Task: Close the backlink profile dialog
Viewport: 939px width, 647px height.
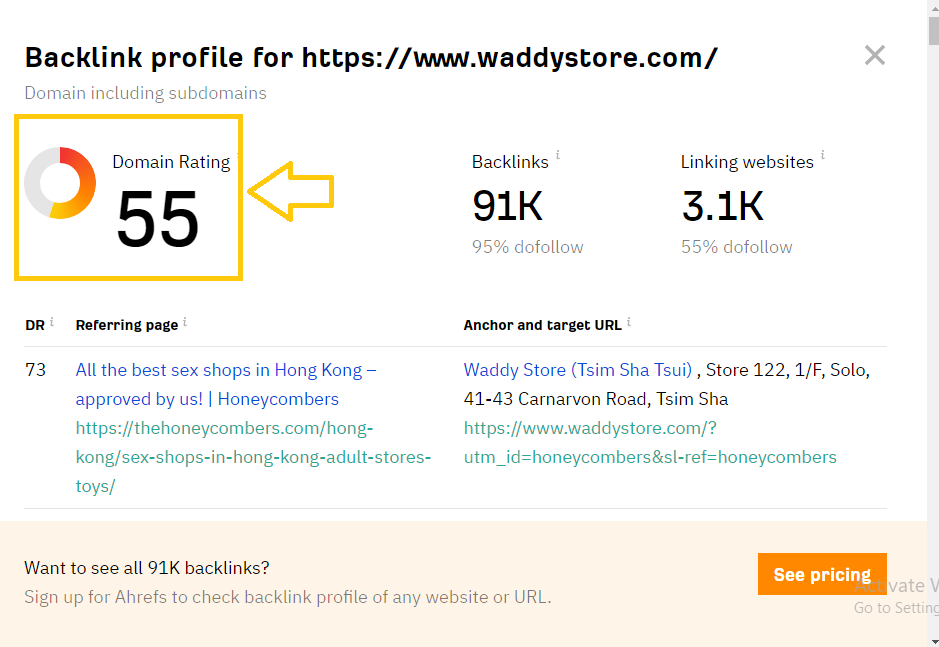Action: 874,56
